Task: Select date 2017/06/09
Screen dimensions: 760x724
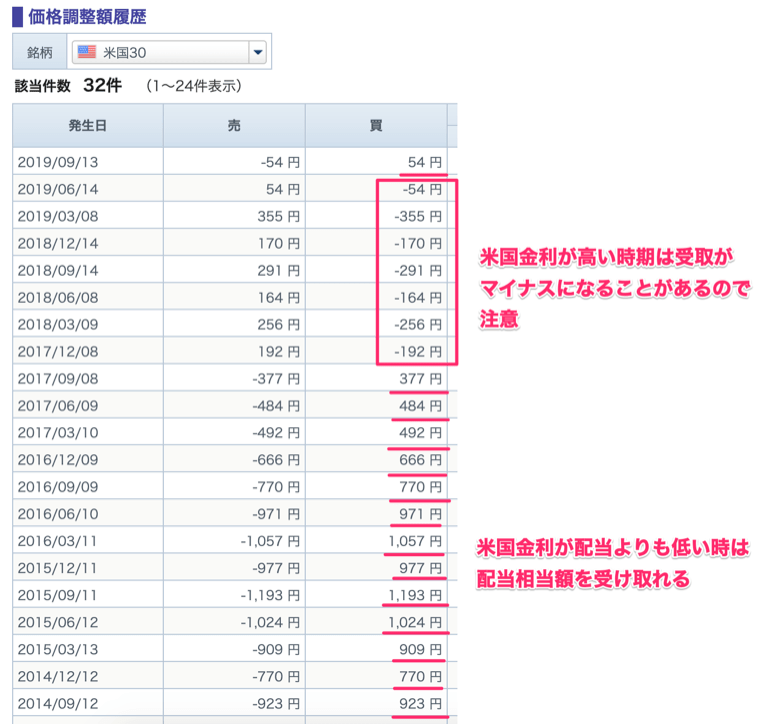Action: 58,406
